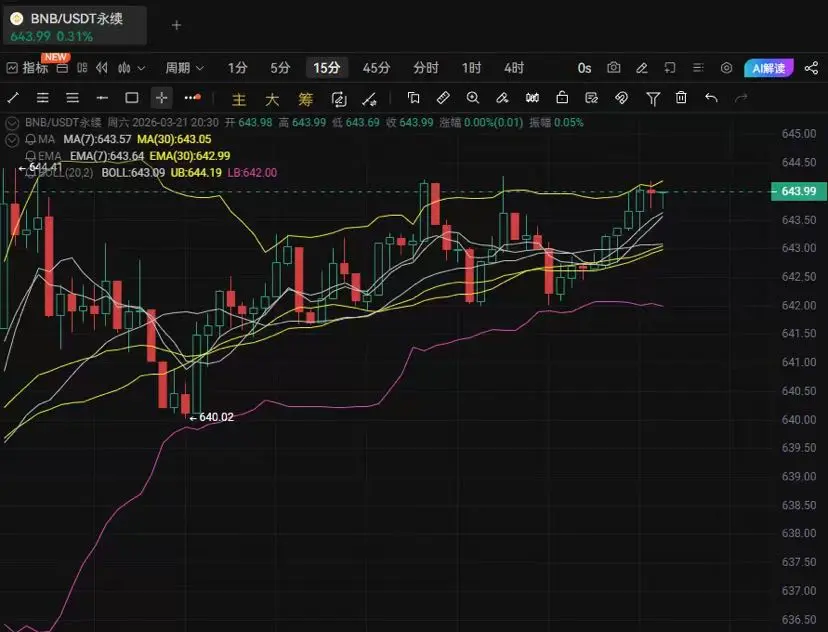The width and height of the screenshot is (828, 632).
Task: Click the candlestick comparison icon
Action: (x=532, y=98)
